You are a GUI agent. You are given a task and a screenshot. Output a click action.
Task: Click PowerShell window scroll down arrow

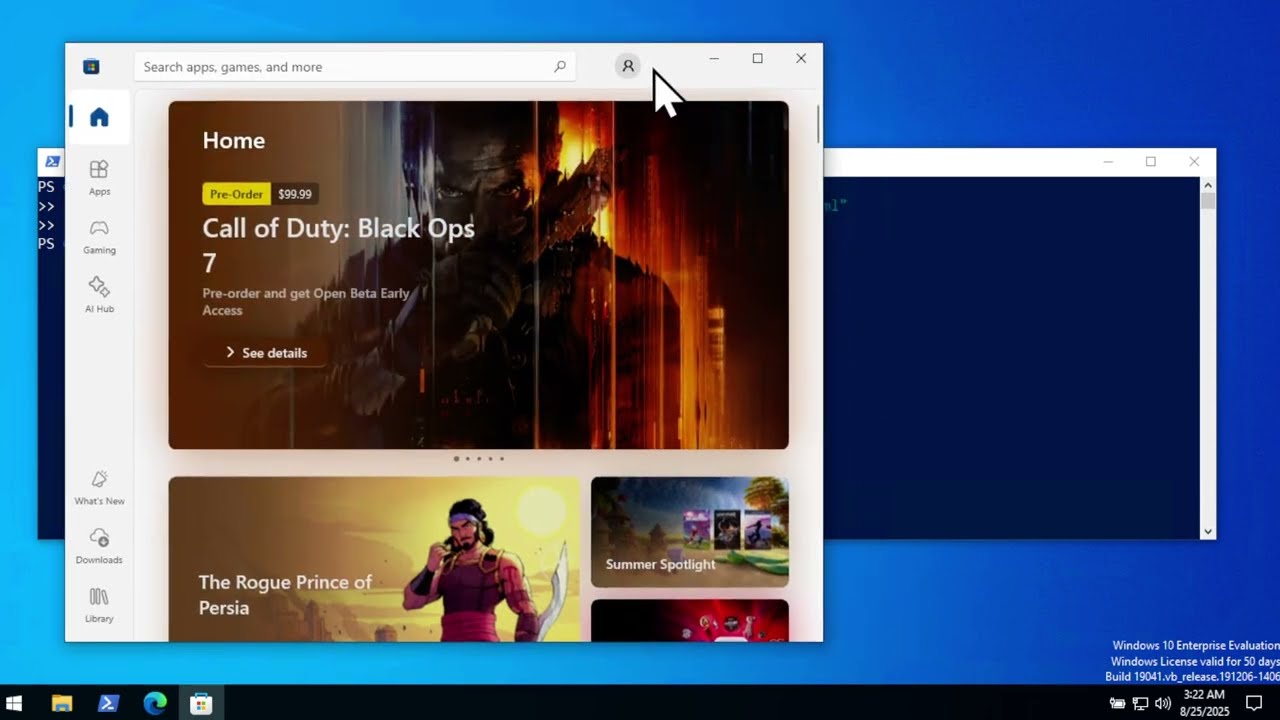[x=1208, y=532]
